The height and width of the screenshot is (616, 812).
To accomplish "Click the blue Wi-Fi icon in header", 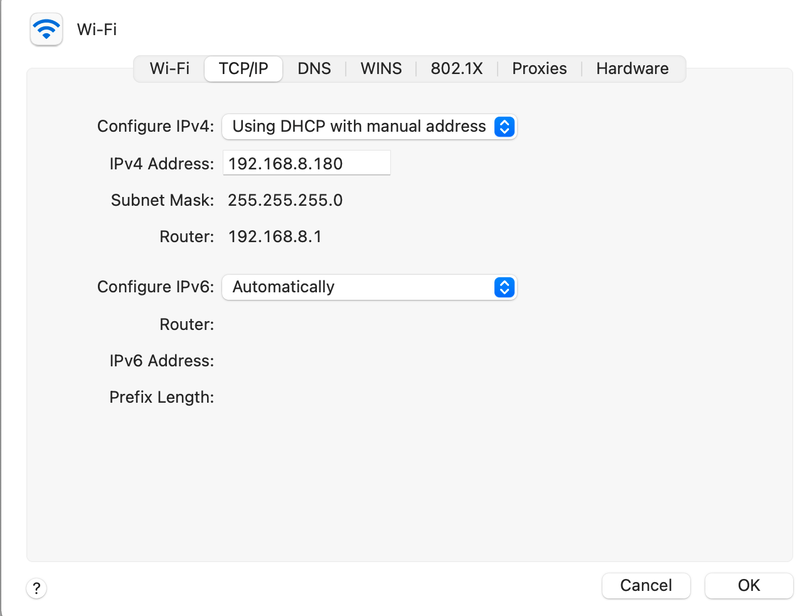I will (46, 30).
